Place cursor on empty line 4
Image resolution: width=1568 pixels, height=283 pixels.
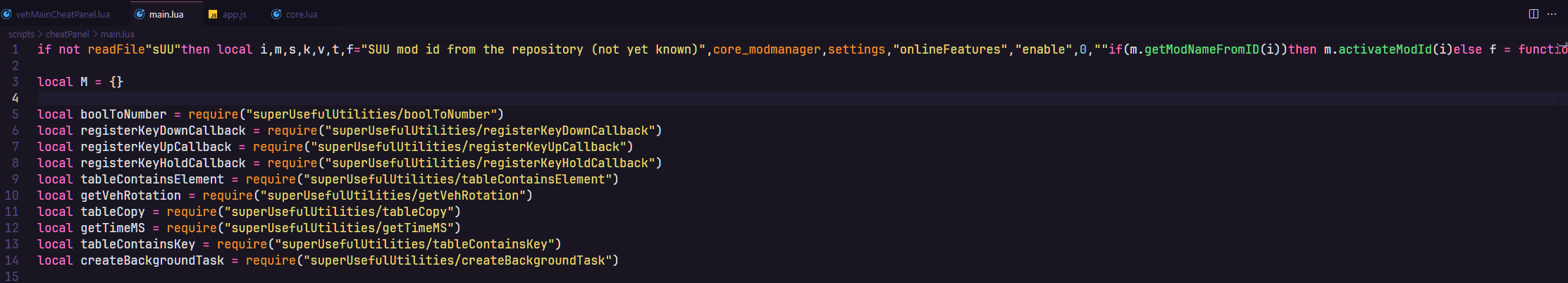(796, 98)
